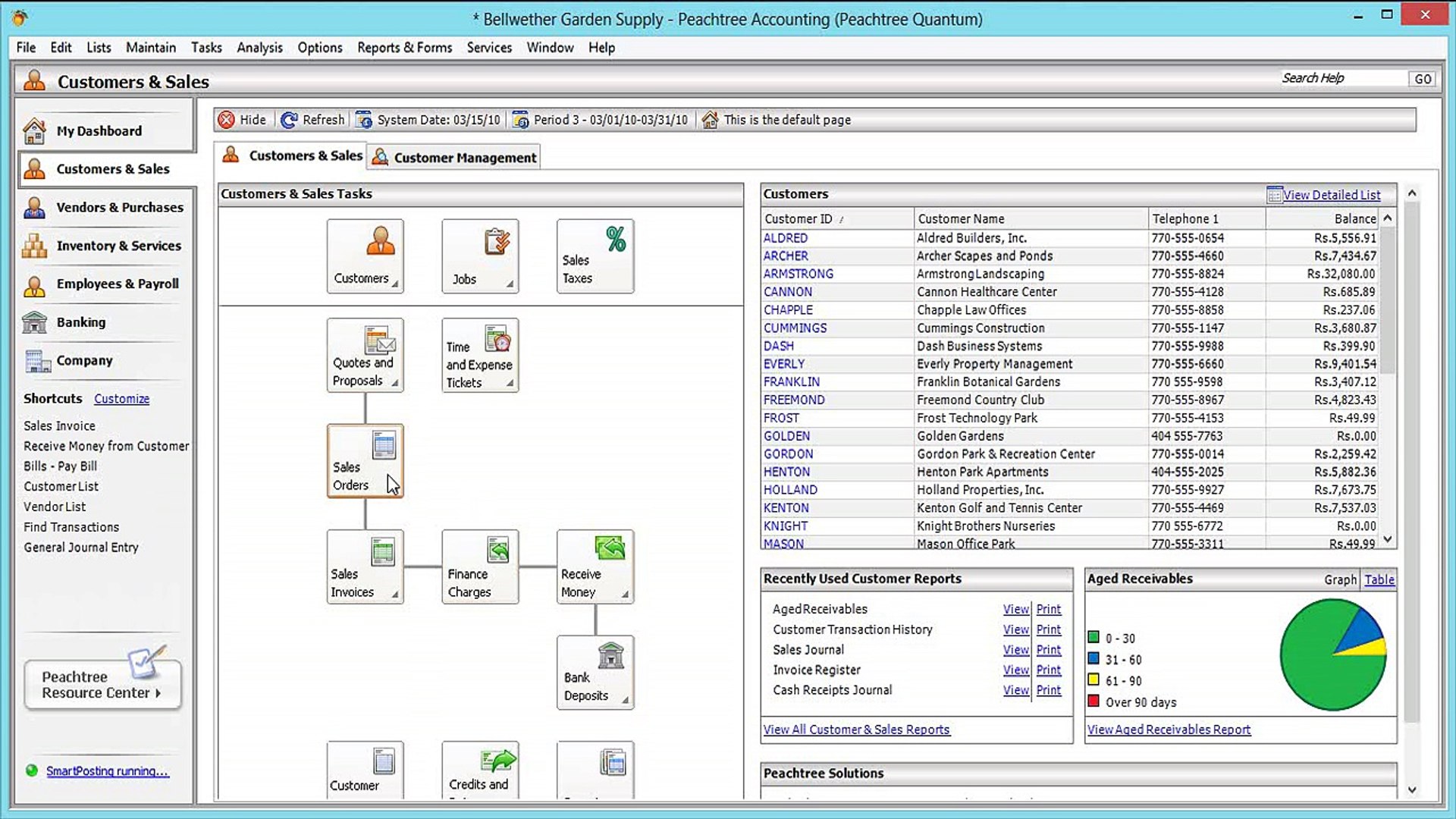This screenshot has height=819, width=1456.
Task: Click View All Customer & Sales Reports
Action: coord(856,730)
